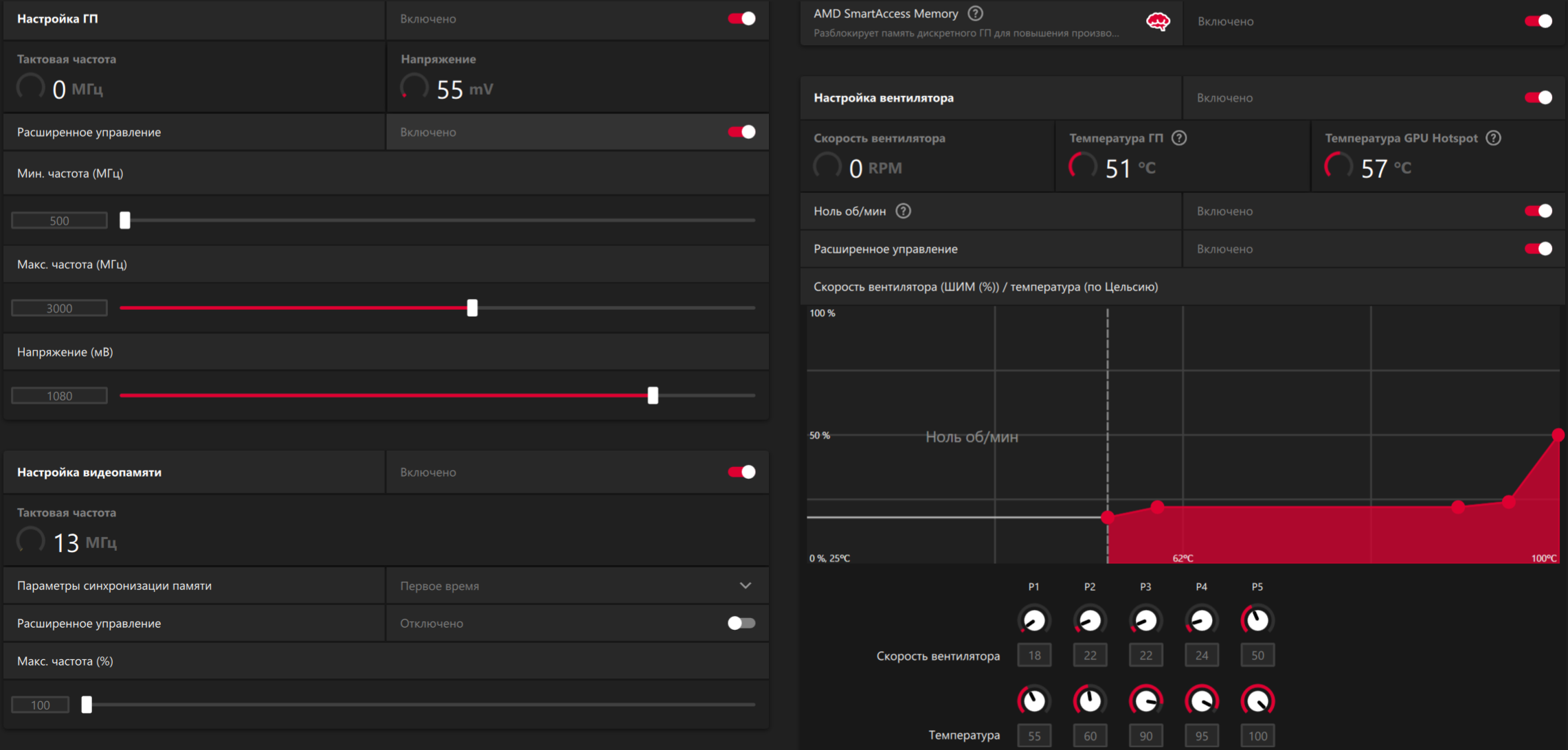The height and width of the screenshot is (750, 1568).
Task: Click Температура GPU Hotspot help icon
Action: point(1493,138)
